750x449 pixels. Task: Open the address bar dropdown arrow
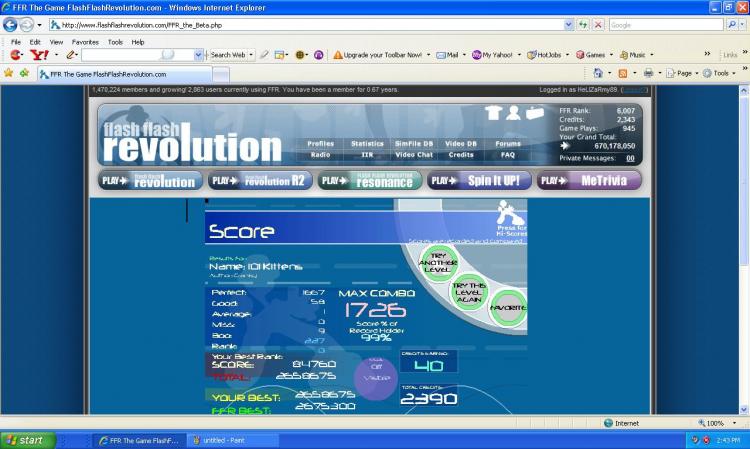[x=568, y=25]
